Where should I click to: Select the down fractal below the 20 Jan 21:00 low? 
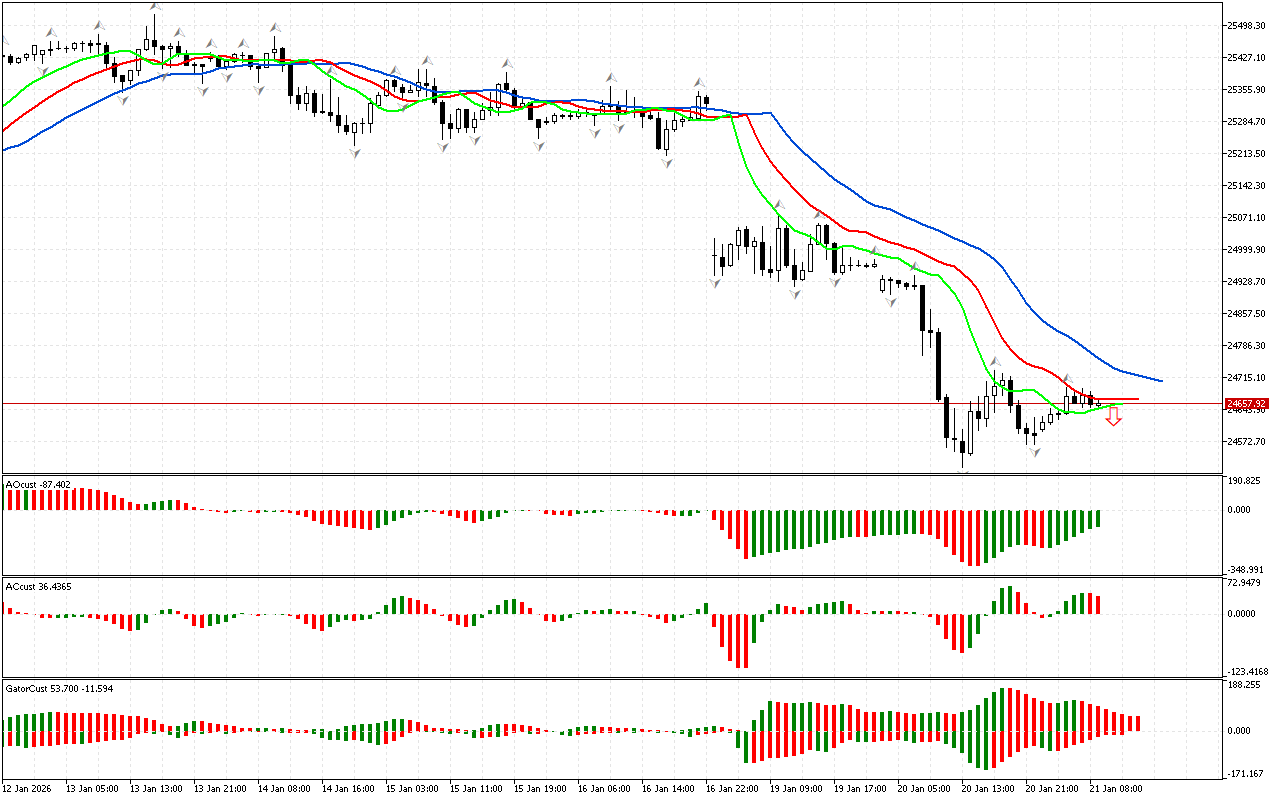[1035, 453]
